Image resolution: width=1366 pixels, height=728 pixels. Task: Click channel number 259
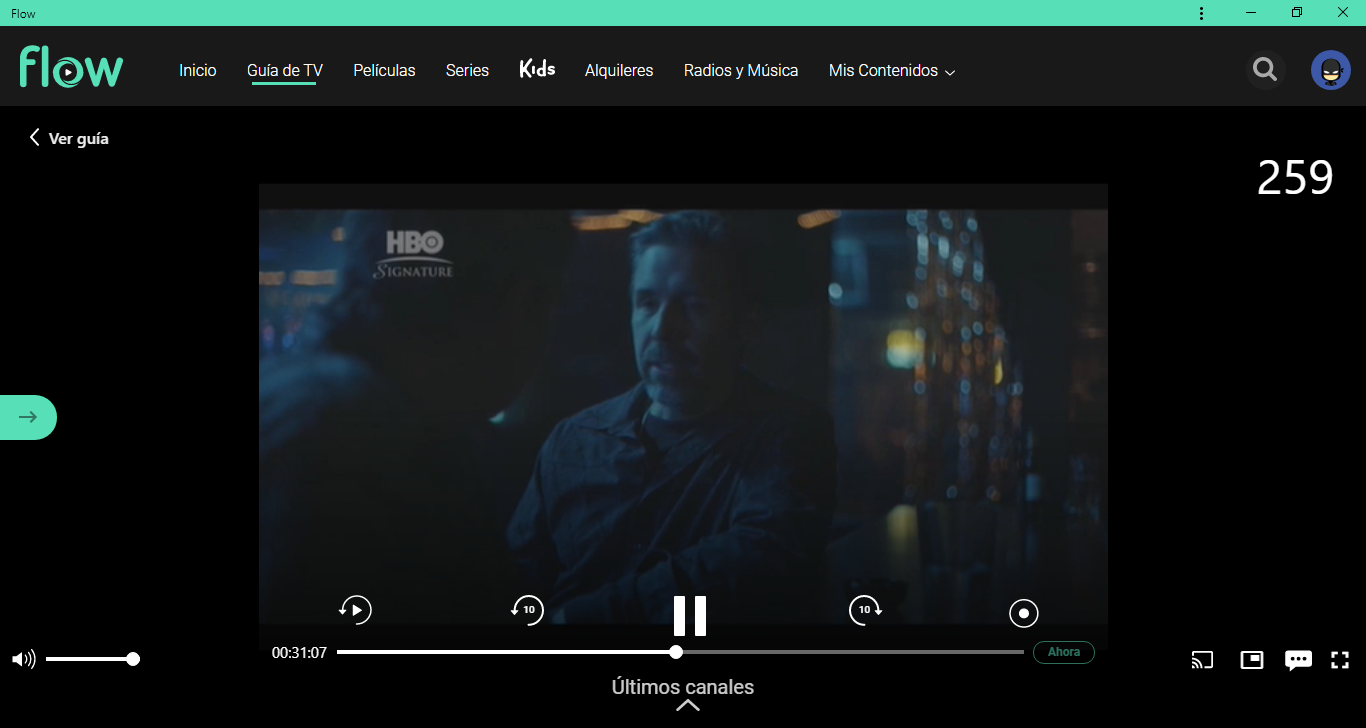[x=1295, y=177]
